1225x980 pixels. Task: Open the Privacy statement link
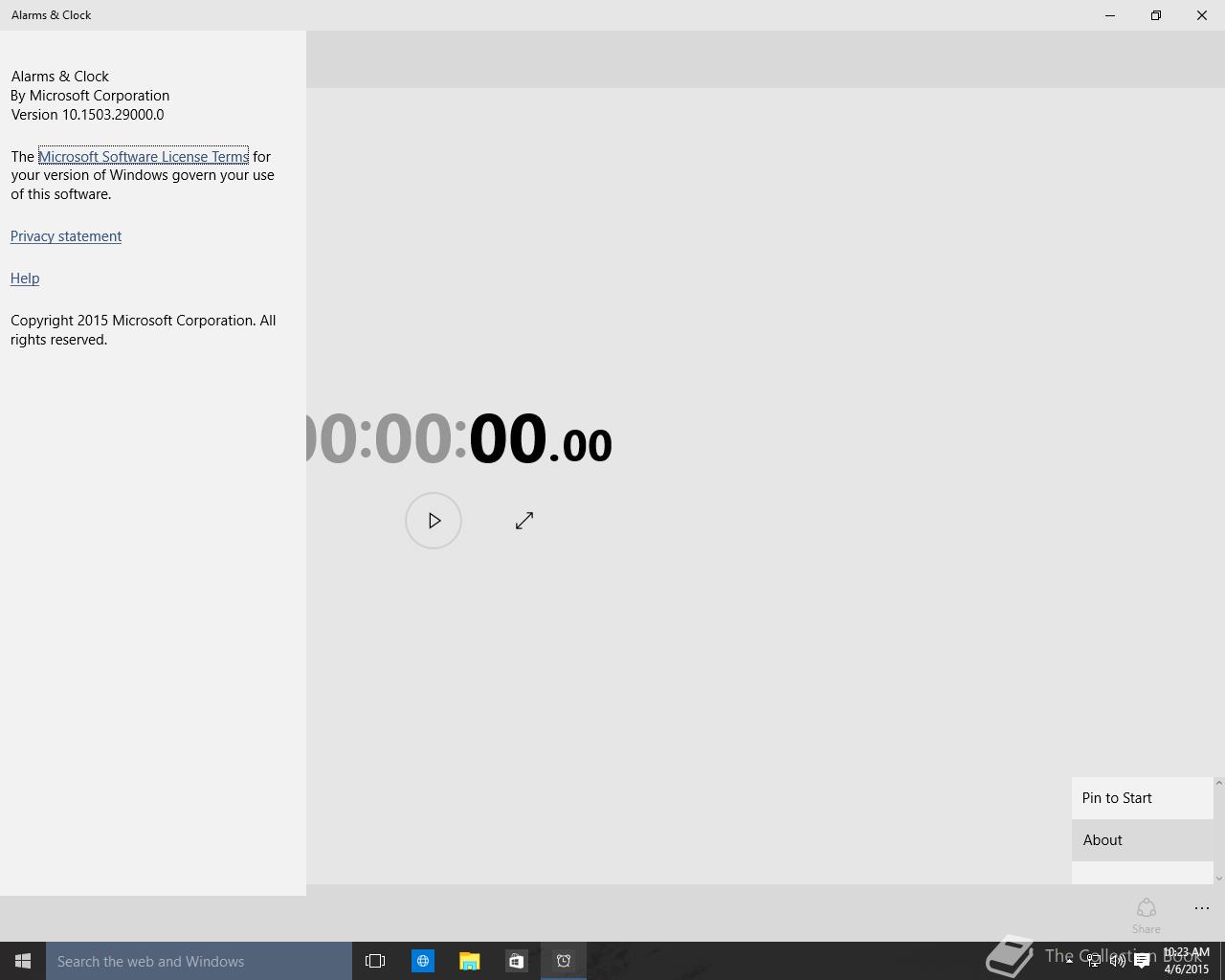(66, 236)
